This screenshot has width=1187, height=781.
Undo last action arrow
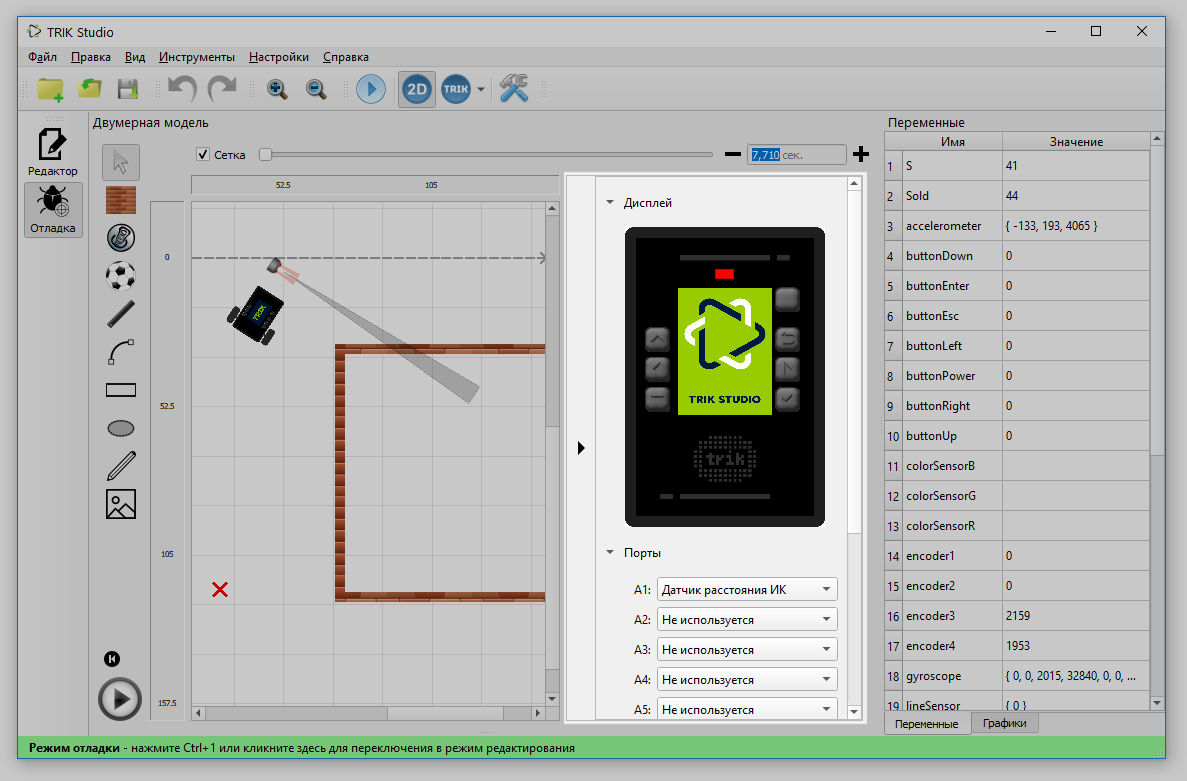(x=182, y=89)
